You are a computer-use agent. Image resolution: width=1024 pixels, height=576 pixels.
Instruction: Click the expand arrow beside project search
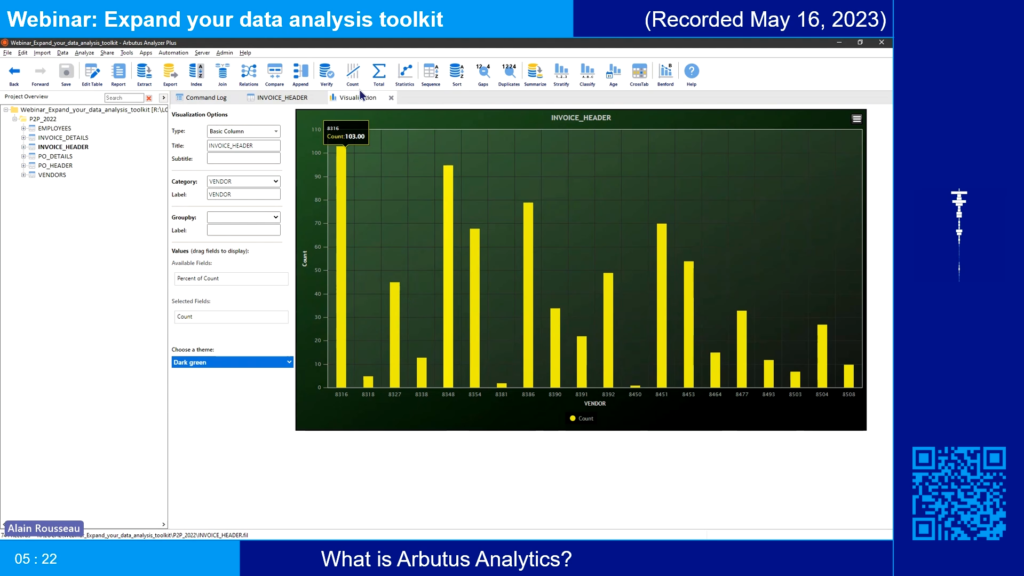(x=163, y=98)
